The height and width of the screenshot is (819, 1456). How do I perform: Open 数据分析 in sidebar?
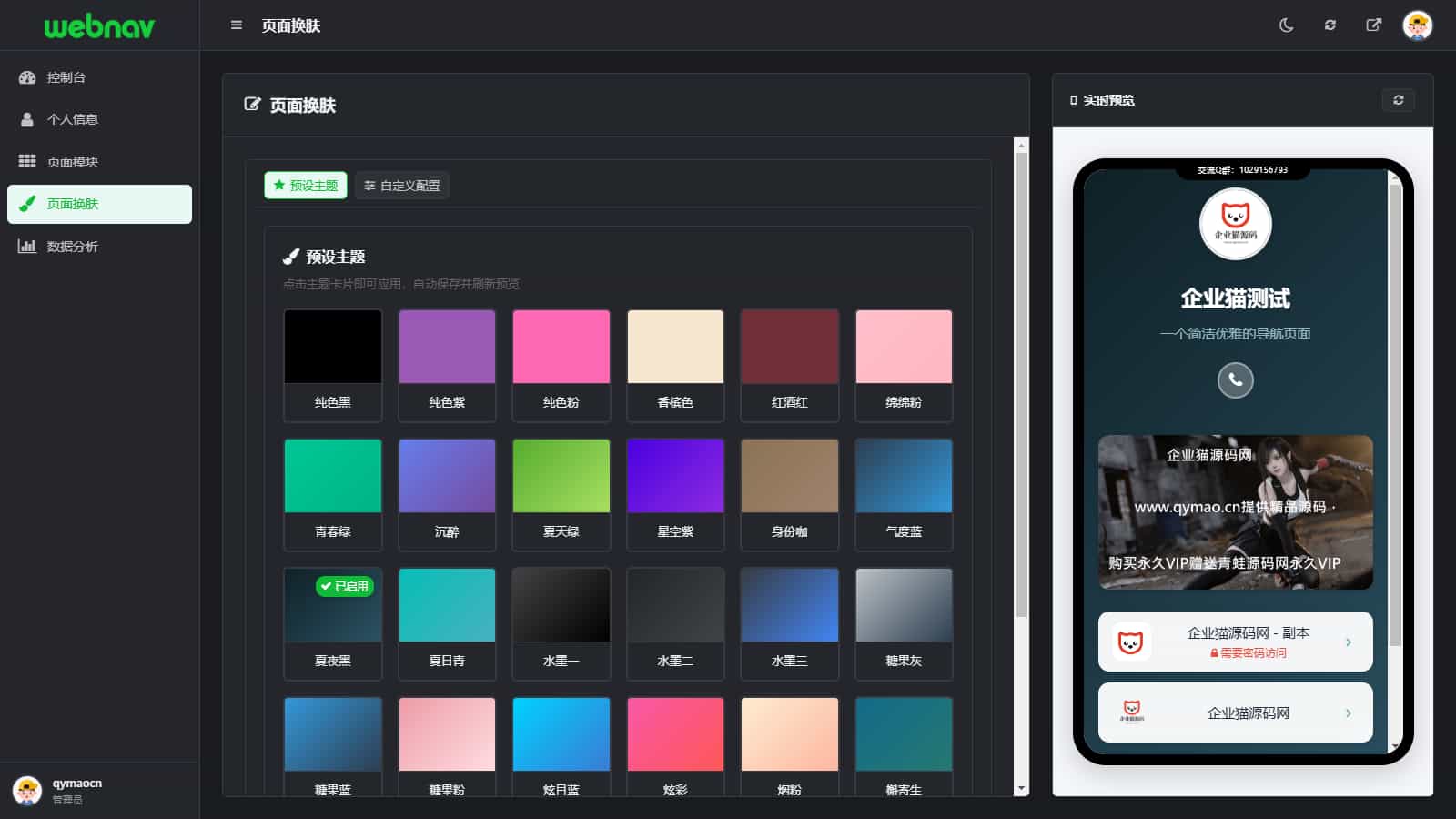pyautogui.click(x=72, y=247)
